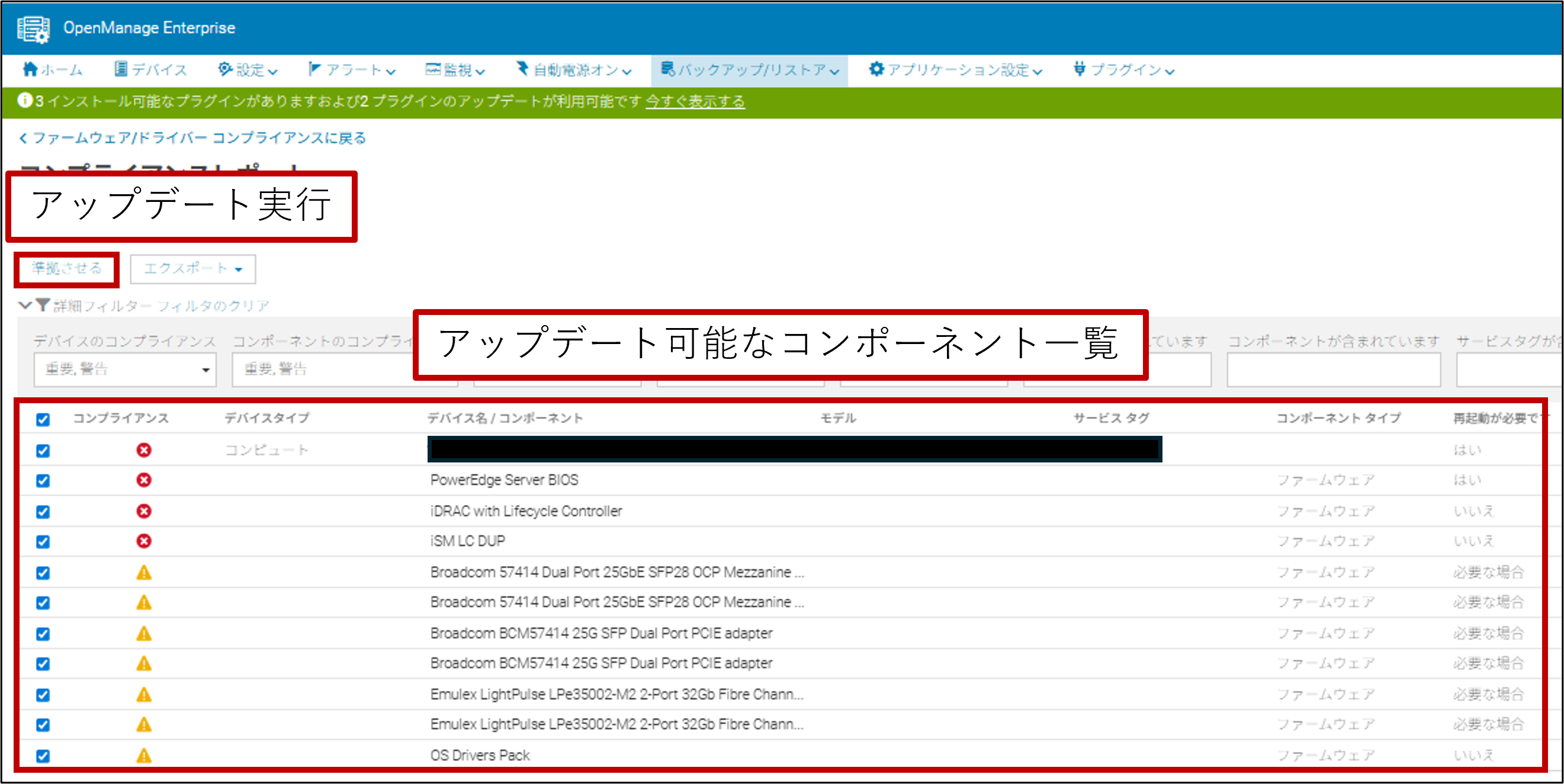Image resolution: width=1564 pixels, height=784 pixels.
Task: Click the OpenManage Enterprise logo icon
Action: pos(33,28)
